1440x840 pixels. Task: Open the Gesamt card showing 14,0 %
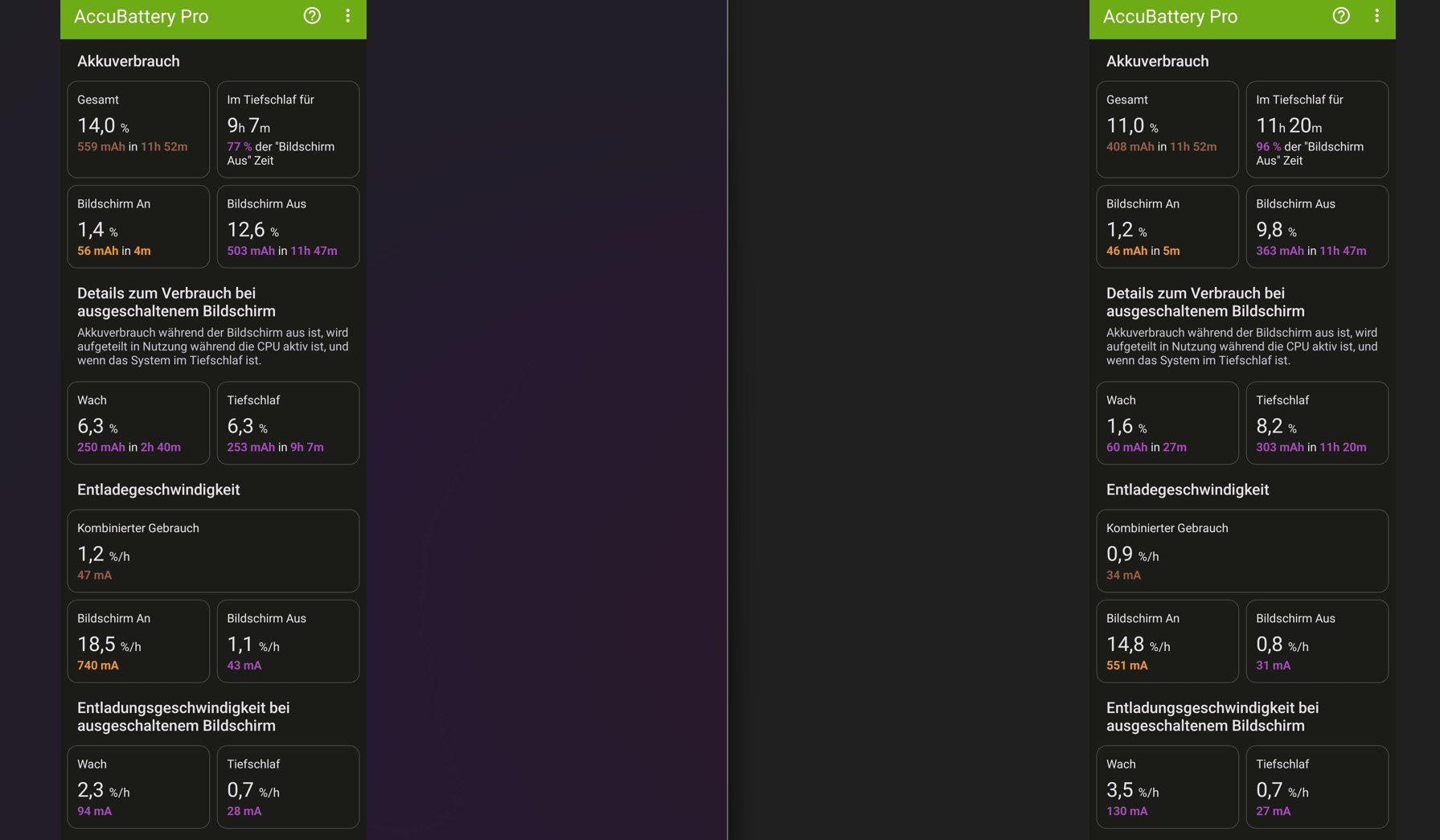click(138, 129)
